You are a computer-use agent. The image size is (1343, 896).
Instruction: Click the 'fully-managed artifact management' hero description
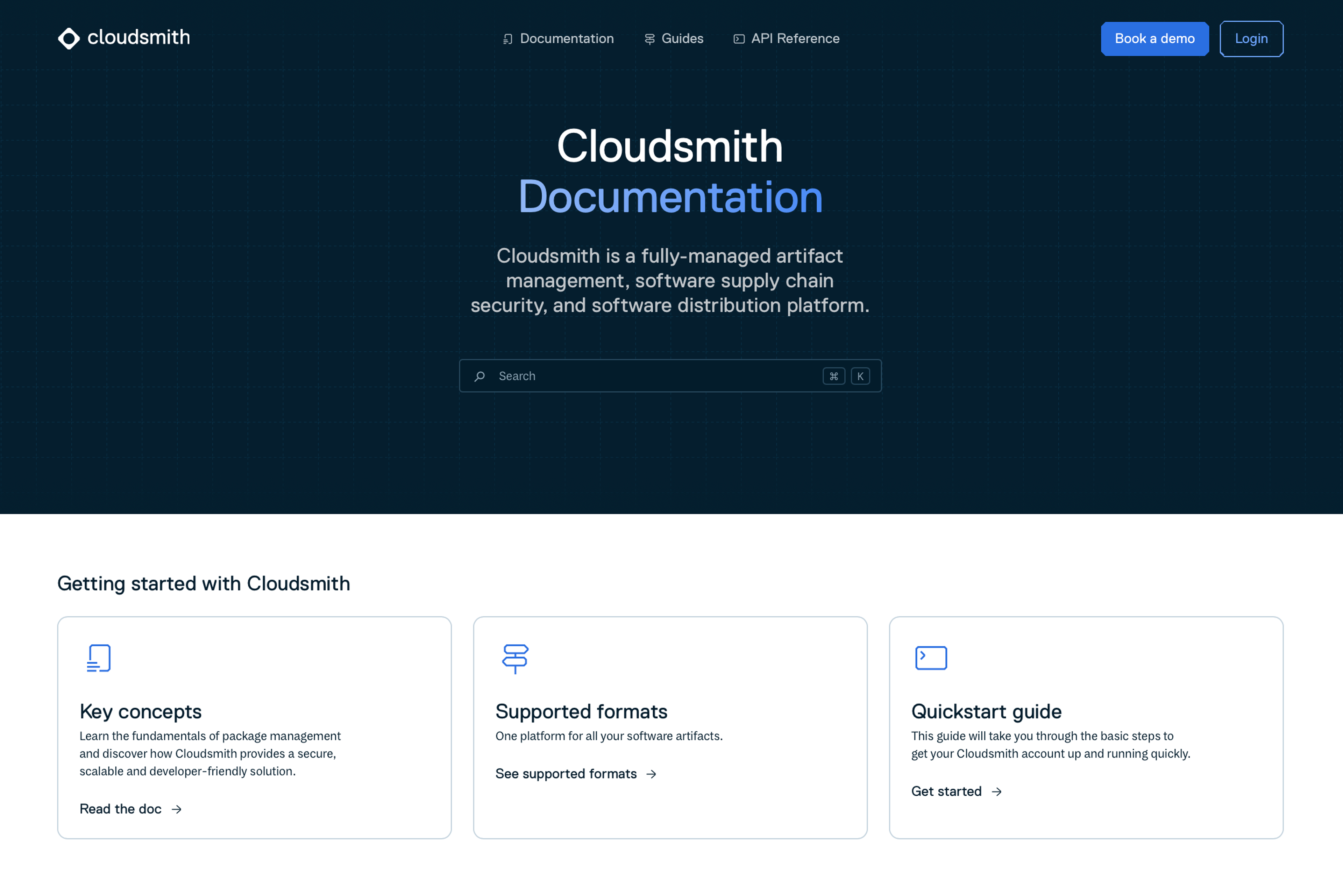click(670, 280)
